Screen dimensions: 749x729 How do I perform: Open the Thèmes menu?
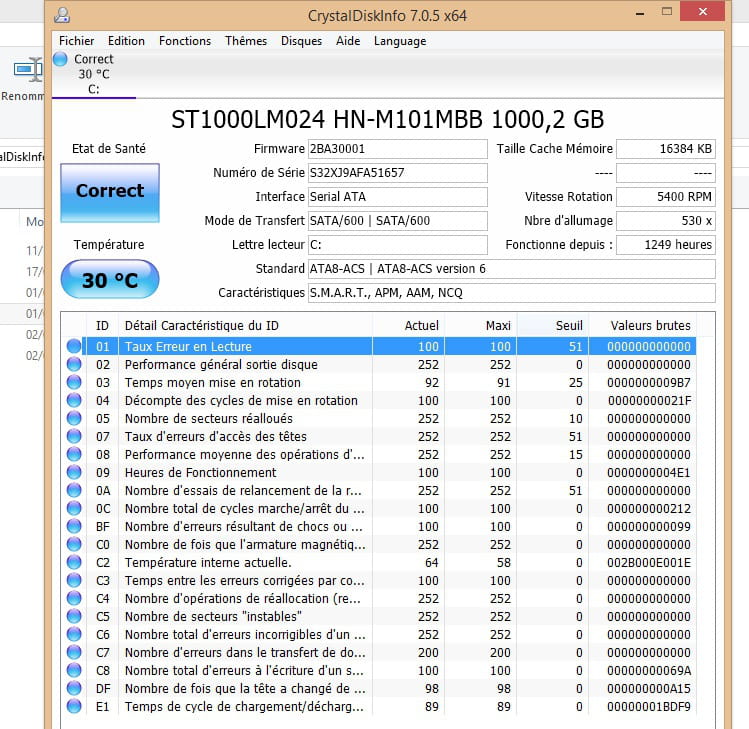point(246,41)
